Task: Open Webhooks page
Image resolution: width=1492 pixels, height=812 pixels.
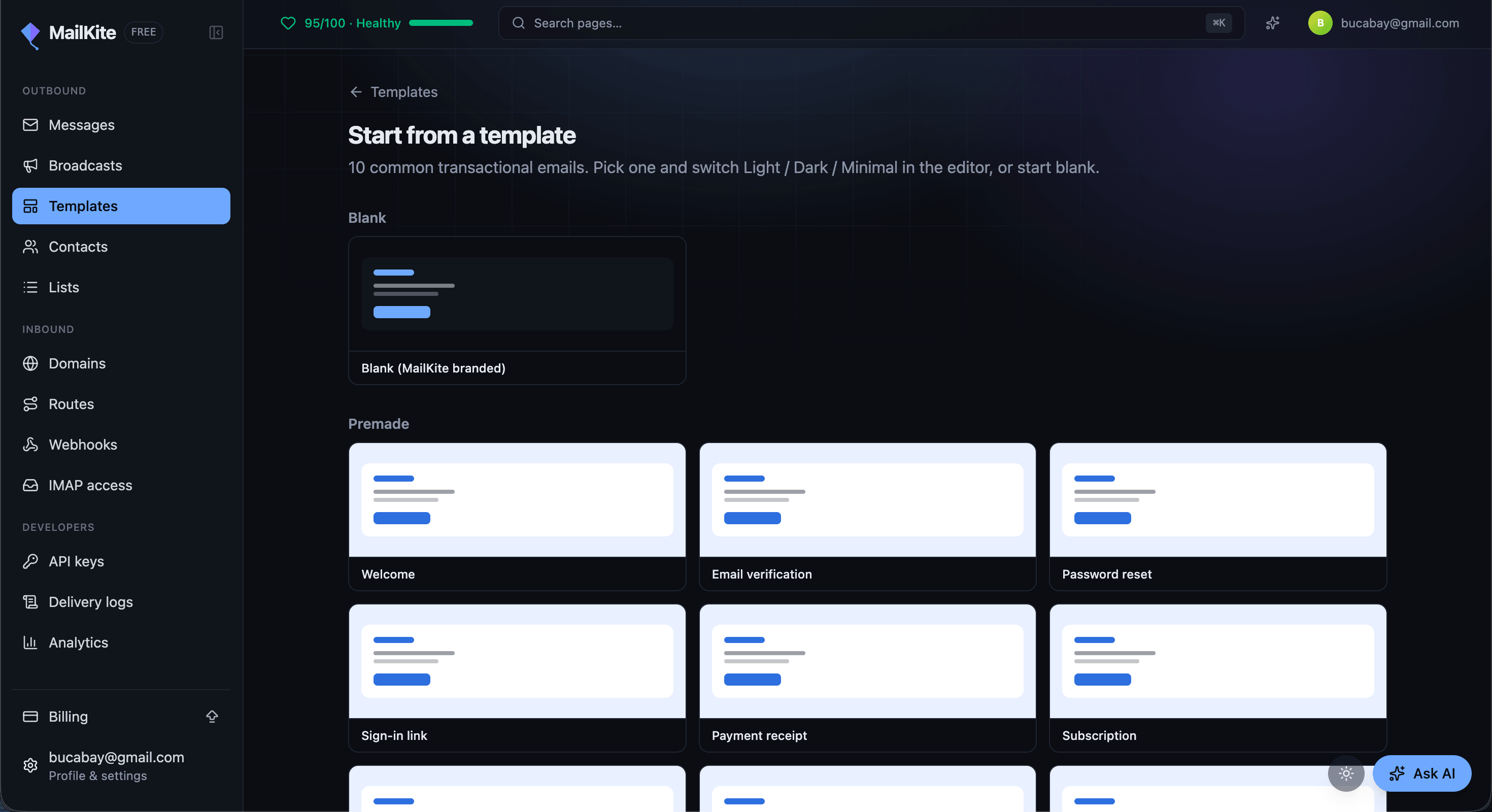Action: pyautogui.click(x=121, y=444)
